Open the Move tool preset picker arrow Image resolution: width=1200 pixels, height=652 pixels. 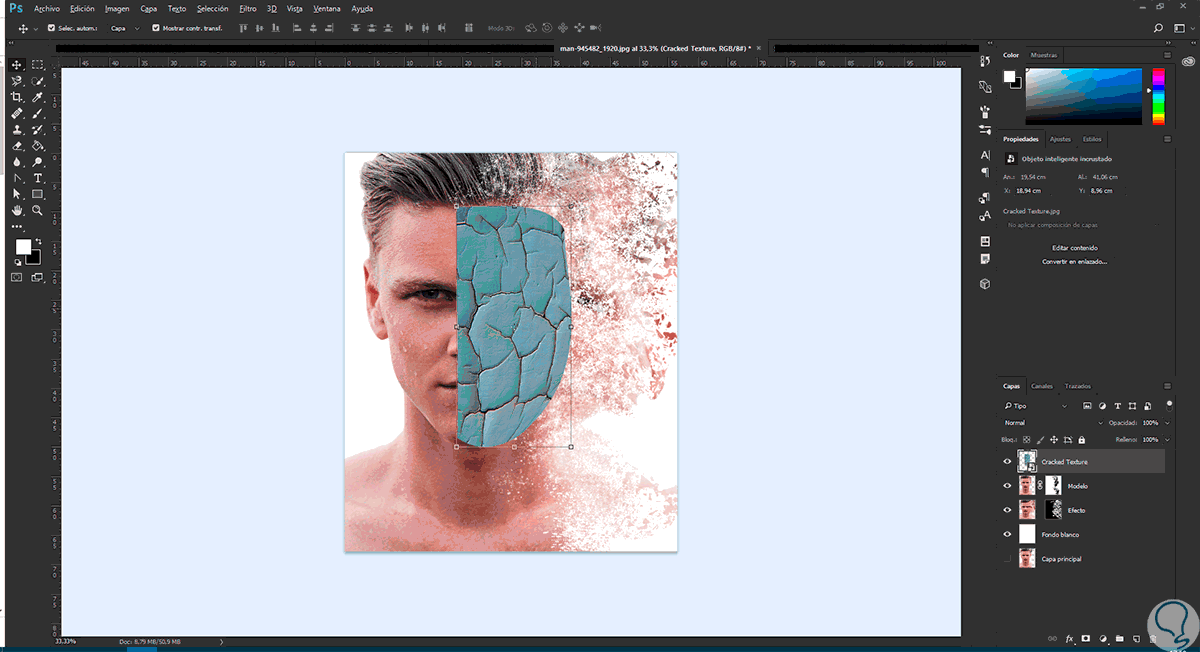pyautogui.click(x=36, y=28)
